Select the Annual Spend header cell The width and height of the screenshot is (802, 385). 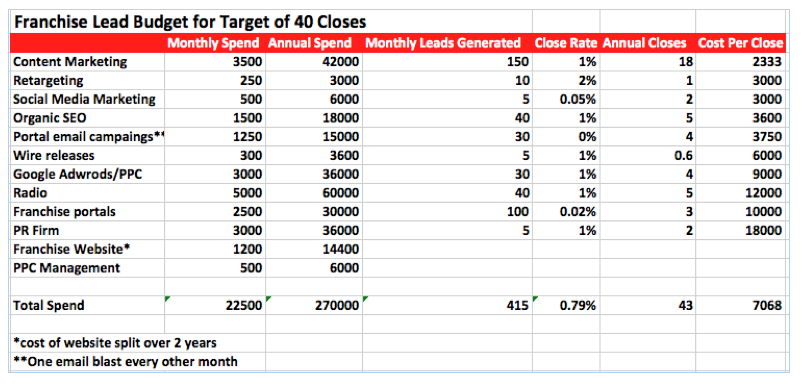pos(309,43)
